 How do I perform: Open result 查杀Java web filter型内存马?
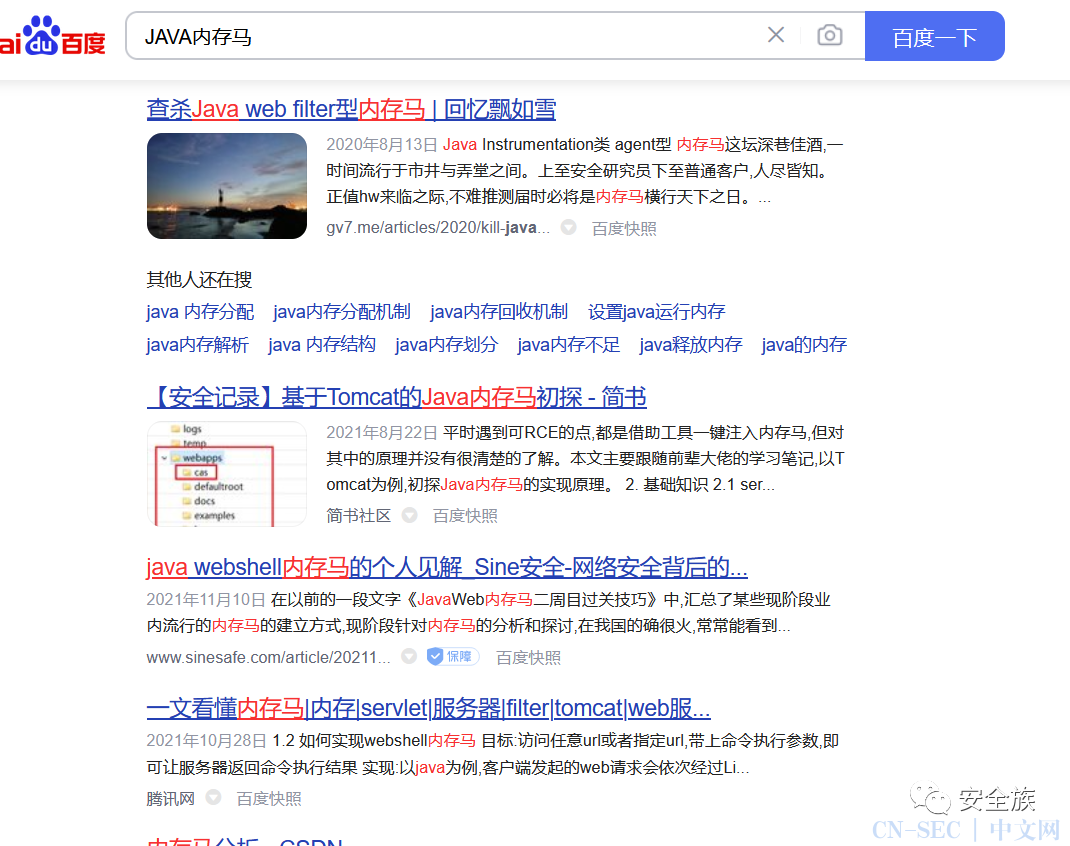click(x=351, y=109)
